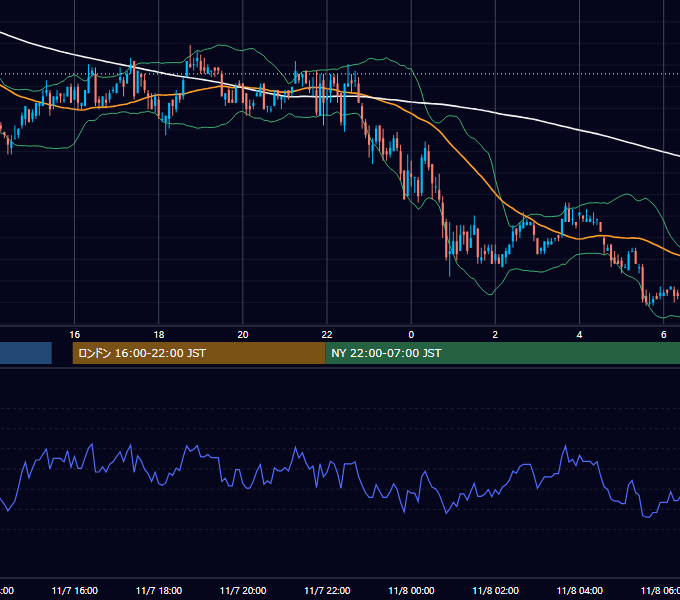The image size is (680, 600).
Task: Click the 22 hour axis label
Action: [x=327, y=335]
